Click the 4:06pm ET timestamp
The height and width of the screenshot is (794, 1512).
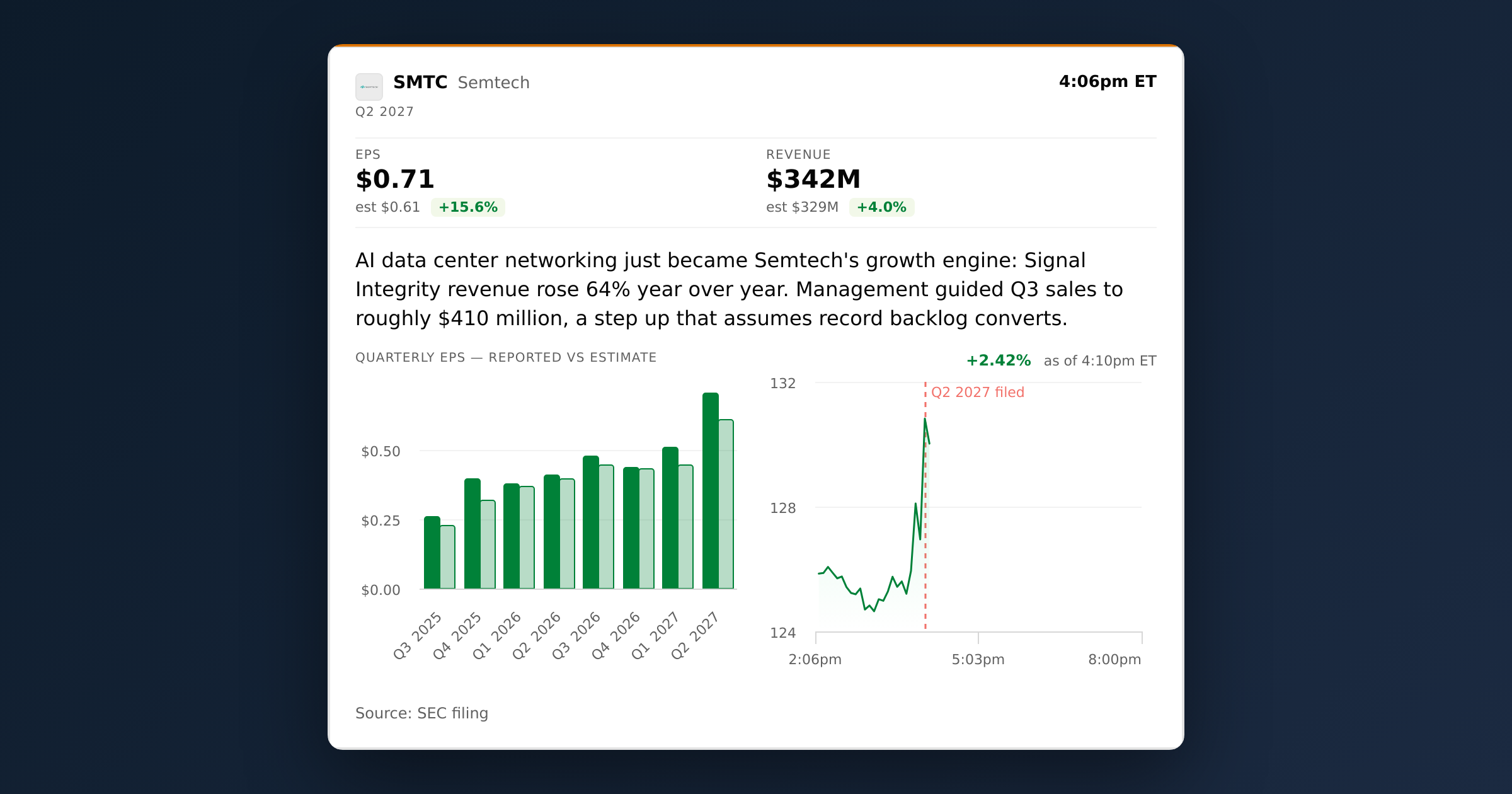(1108, 81)
